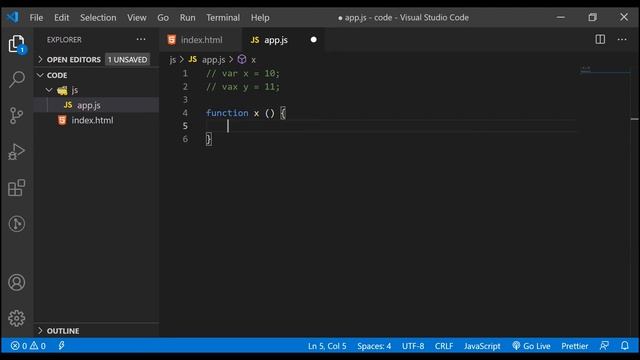The width and height of the screenshot is (640, 360).
Task: Click the 1 UNSAVED badge
Action: [127, 60]
